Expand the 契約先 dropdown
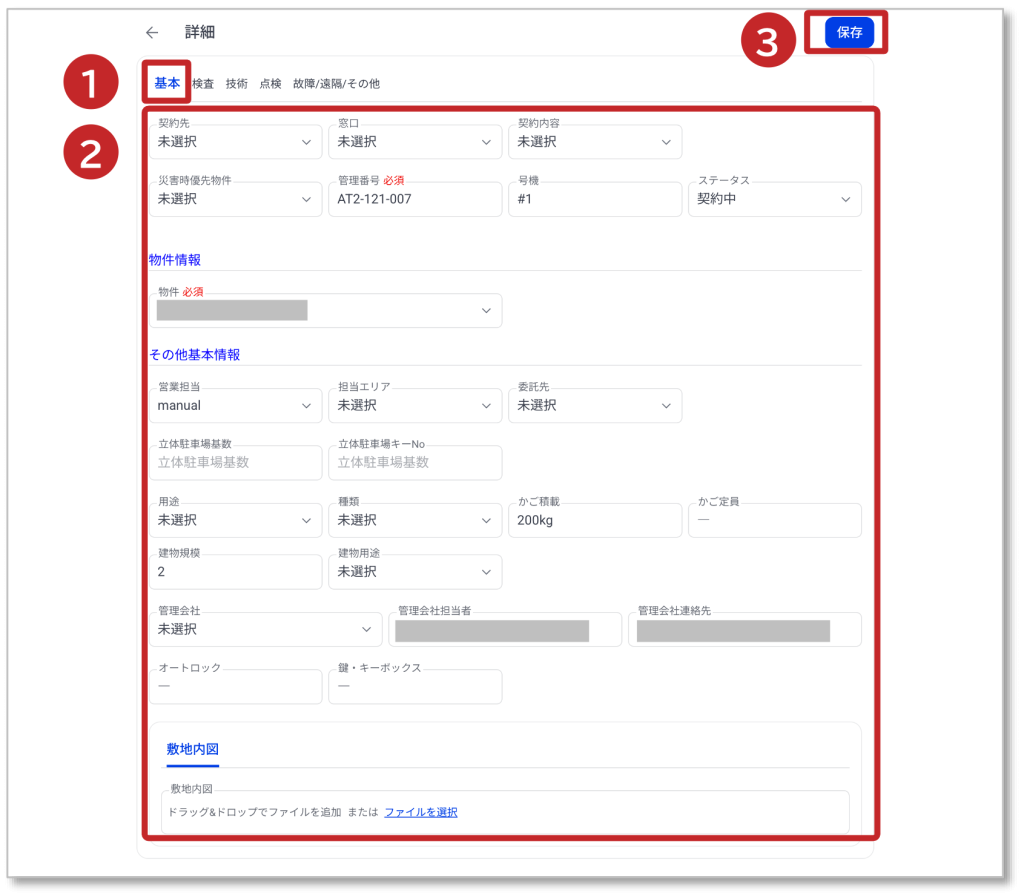The width and height of the screenshot is (1024, 896). tap(235, 142)
